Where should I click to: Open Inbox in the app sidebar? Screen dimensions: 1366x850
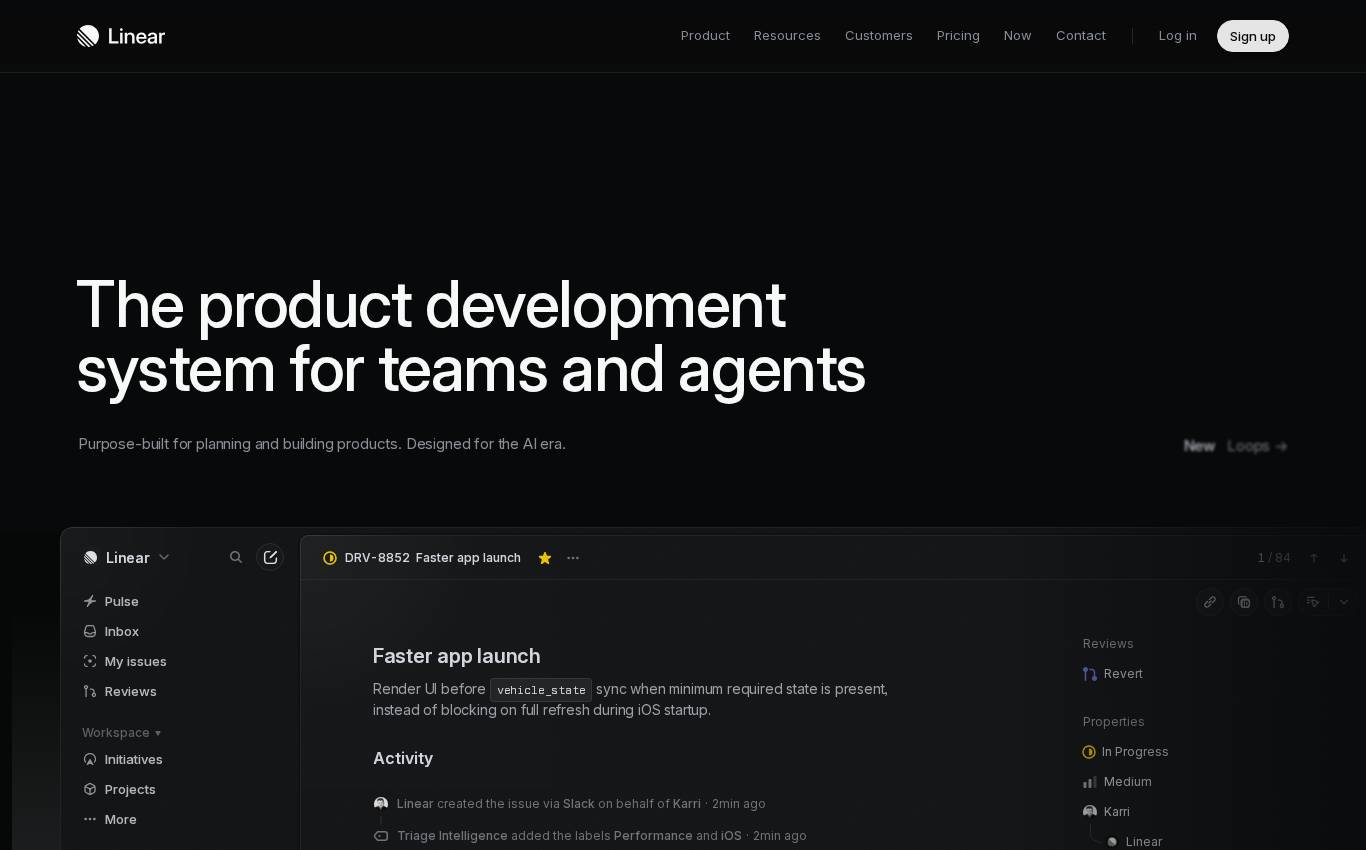[x=111, y=631]
